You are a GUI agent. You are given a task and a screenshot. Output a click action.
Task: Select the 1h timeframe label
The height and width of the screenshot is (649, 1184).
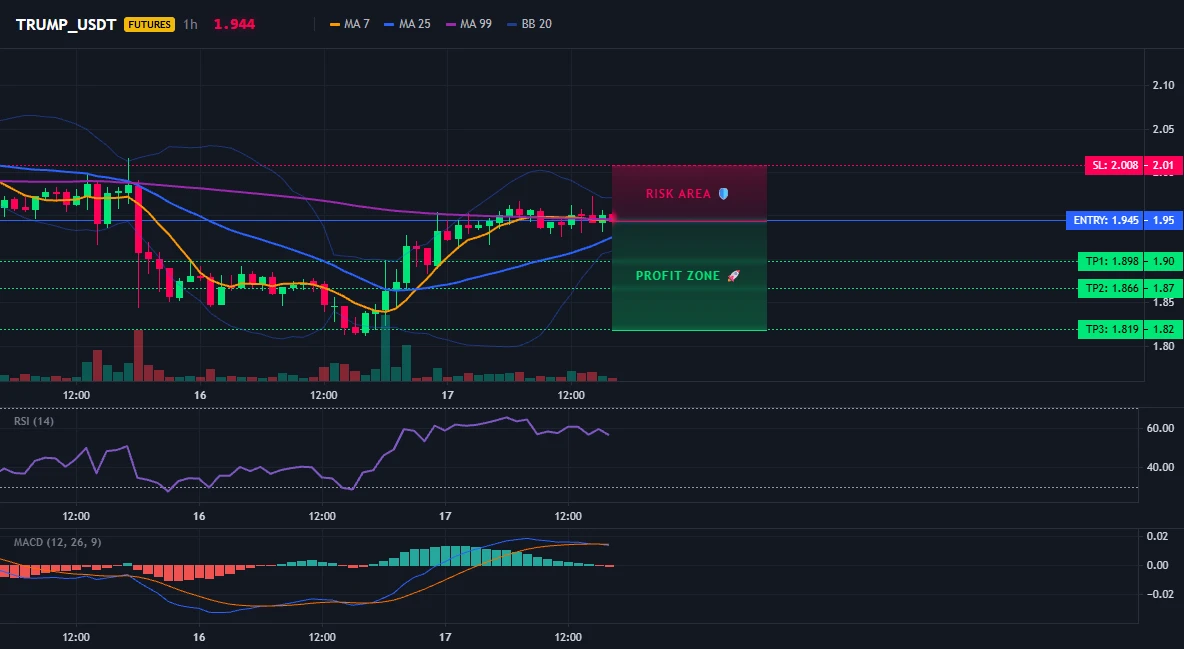190,24
